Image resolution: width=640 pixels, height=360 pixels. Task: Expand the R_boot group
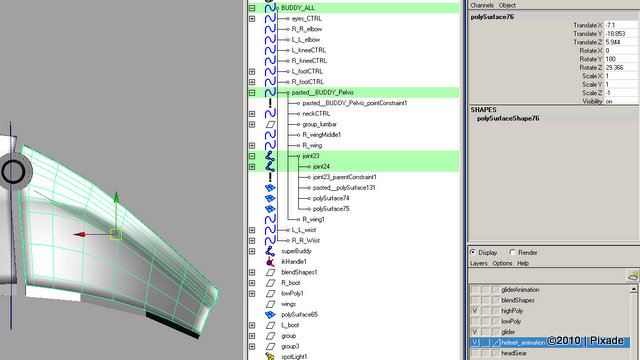pyautogui.click(x=252, y=283)
